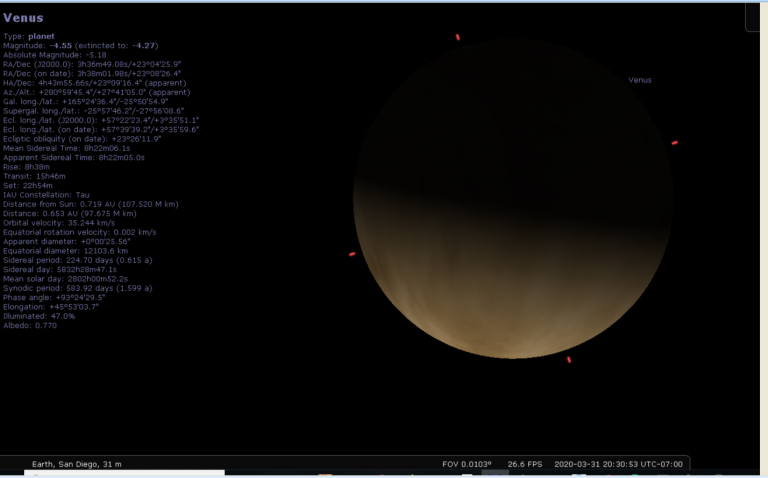Click the top red selection marker
The width and height of the screenshot is (768, 478).
[458, 37]
